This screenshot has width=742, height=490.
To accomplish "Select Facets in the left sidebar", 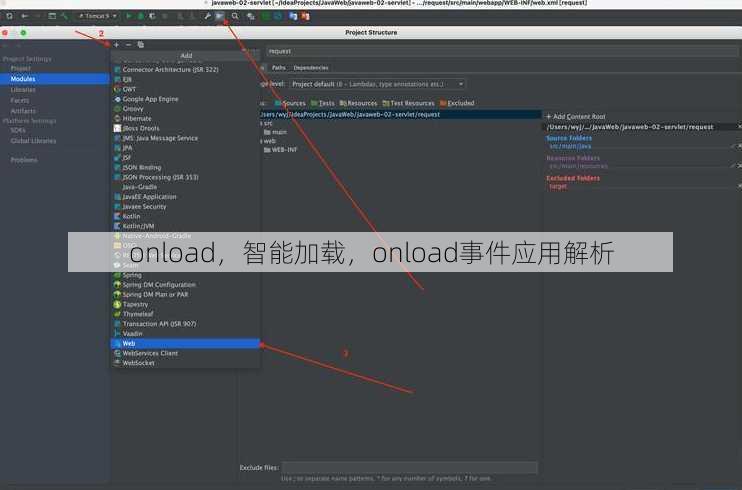I will point(19,100).
